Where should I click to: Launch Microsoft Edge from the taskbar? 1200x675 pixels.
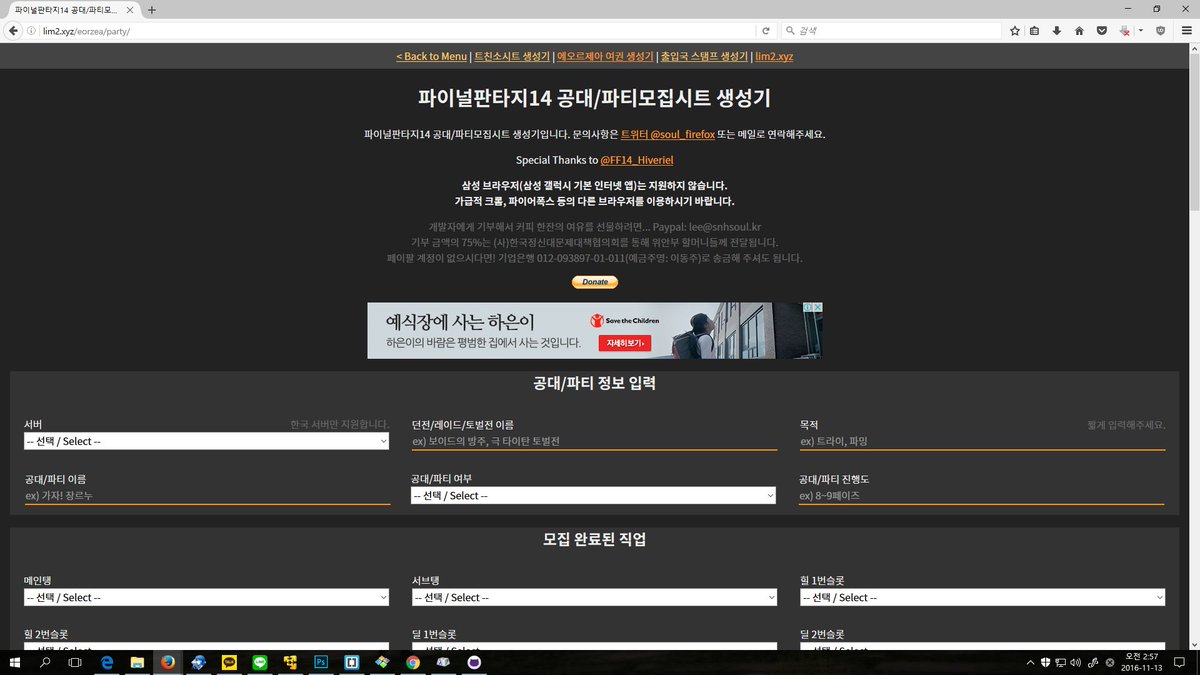tap(106, 662)
